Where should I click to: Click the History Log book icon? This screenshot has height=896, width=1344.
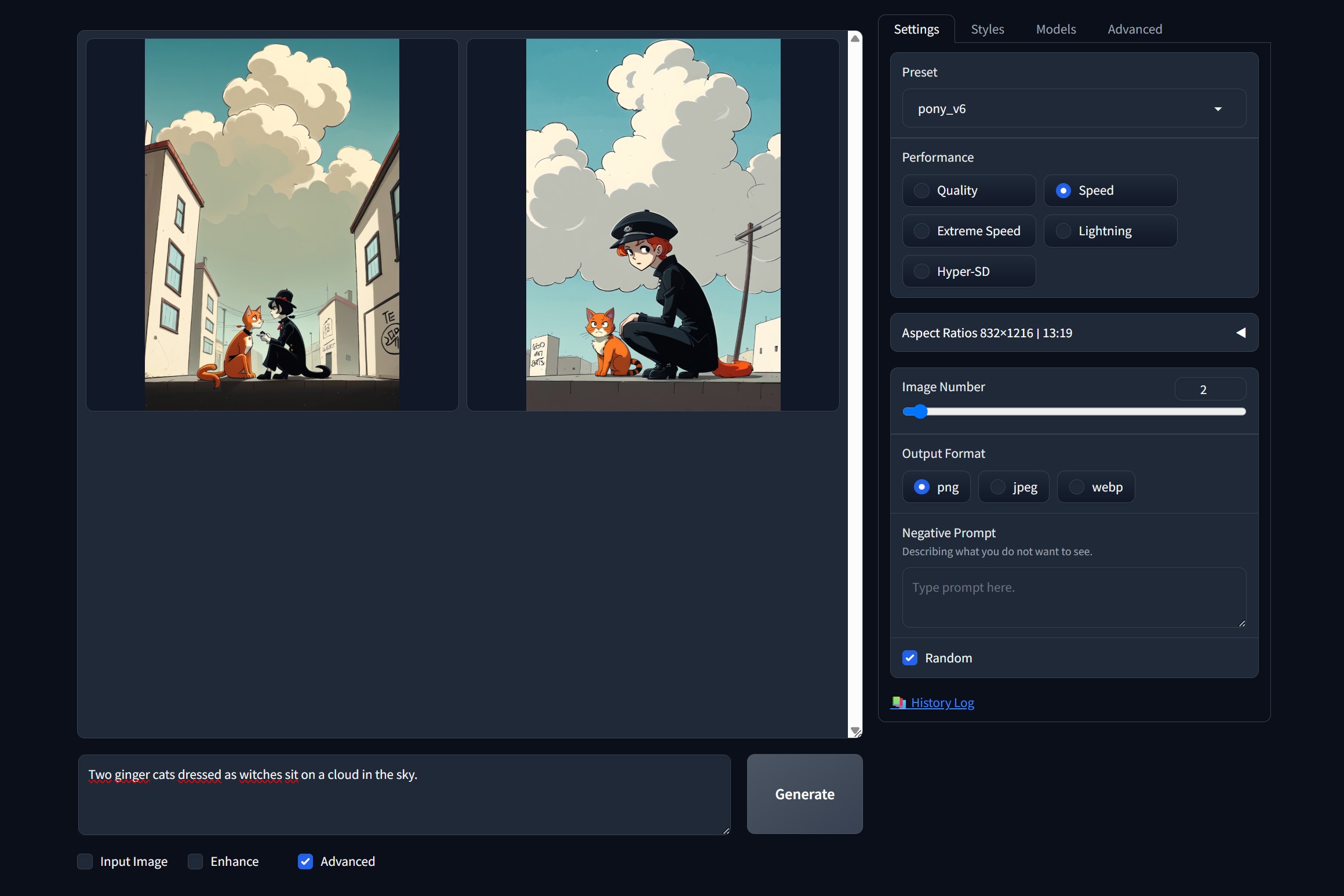tap(898, 702)
